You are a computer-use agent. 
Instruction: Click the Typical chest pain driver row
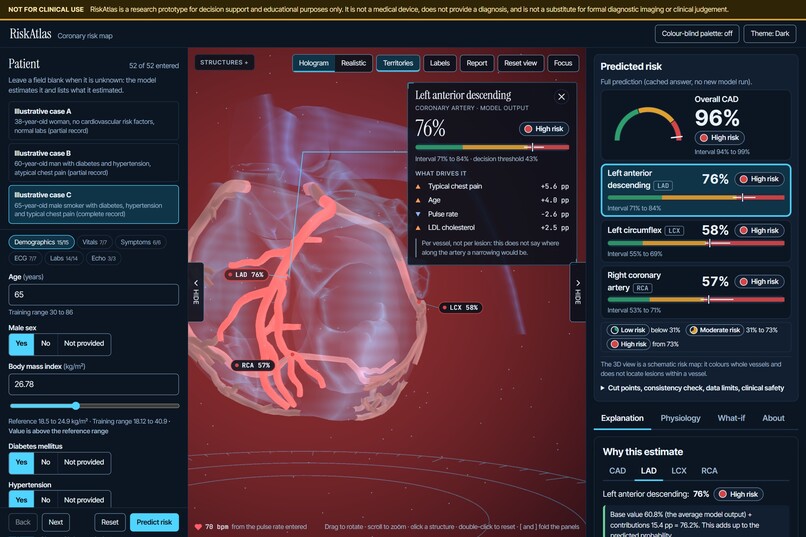(492, 187)
